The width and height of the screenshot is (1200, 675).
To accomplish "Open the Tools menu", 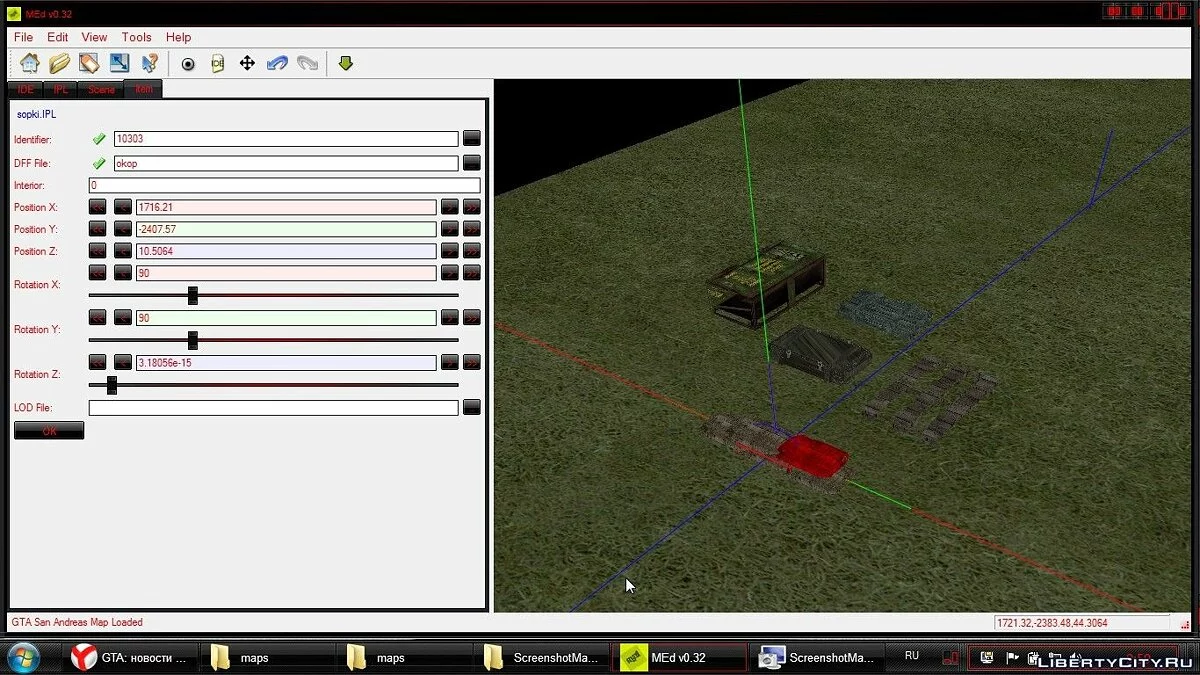I will 137,37.
